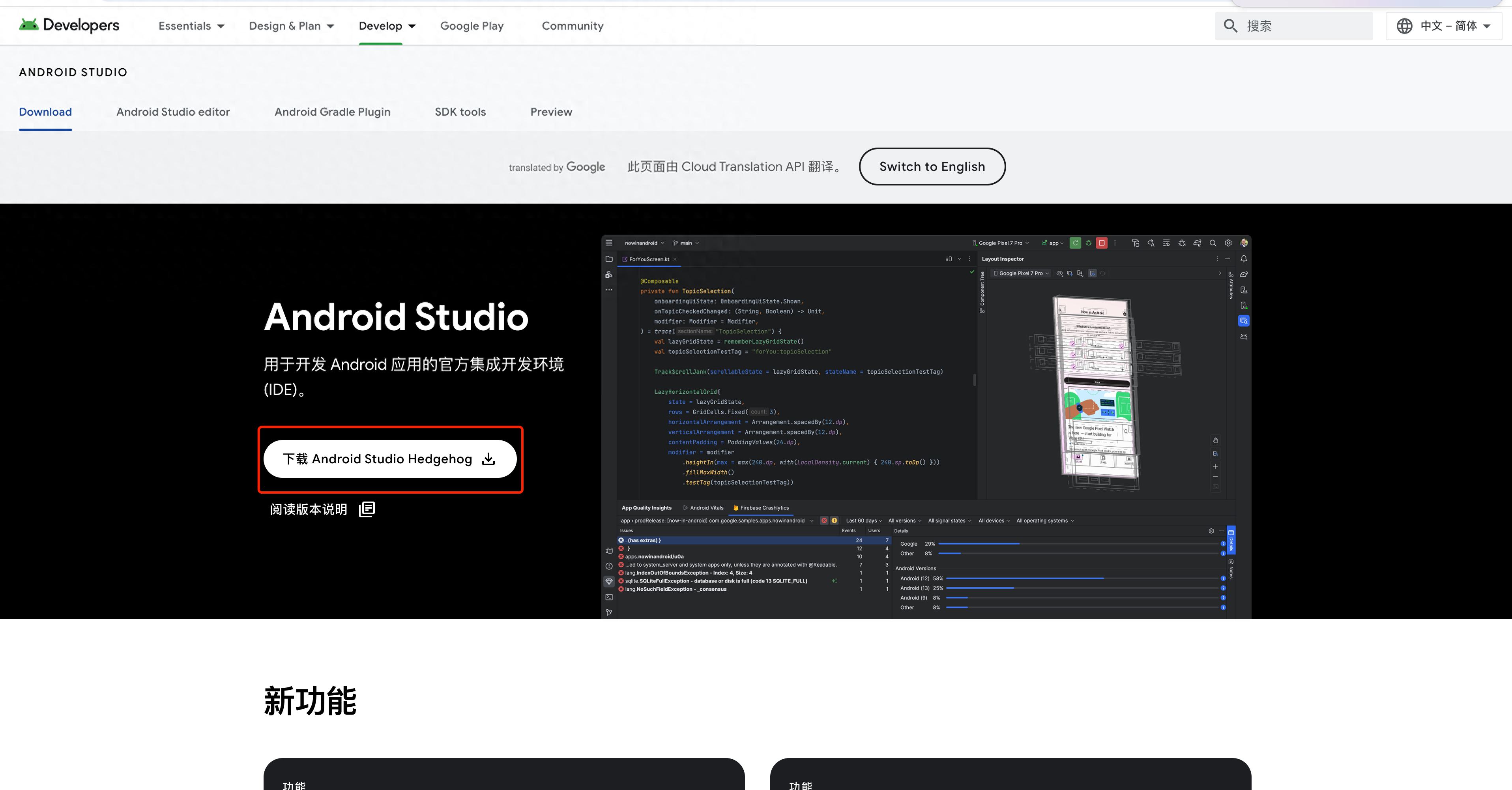Select the Firebase Crashlytics tab in the IDE
The image size is (1512, 790).
tap(761, 508)
